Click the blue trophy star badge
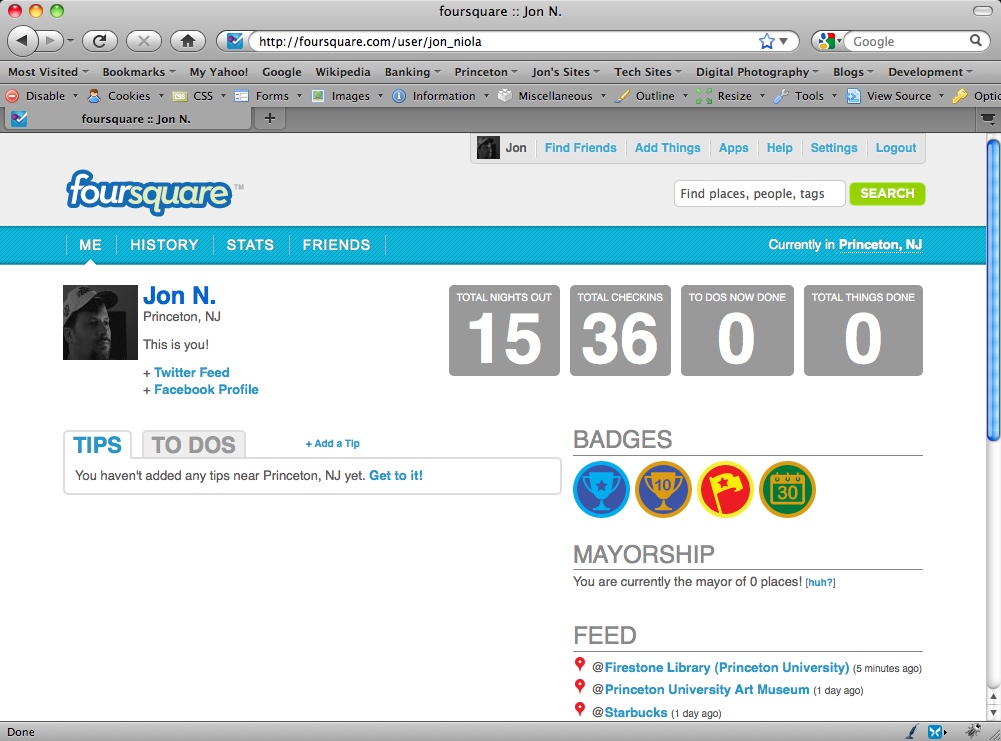The image size is (1001, 741). click(x=601, y=490)
